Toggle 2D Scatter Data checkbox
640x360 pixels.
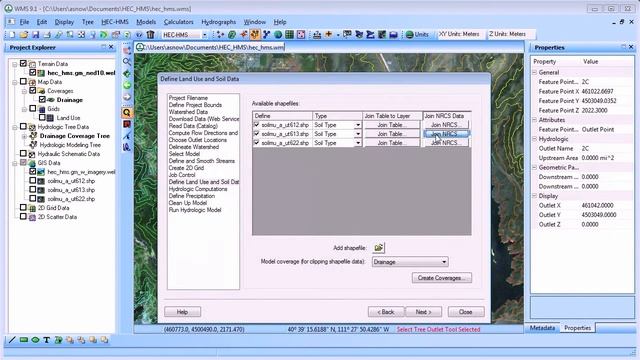[x=23, y=217]
